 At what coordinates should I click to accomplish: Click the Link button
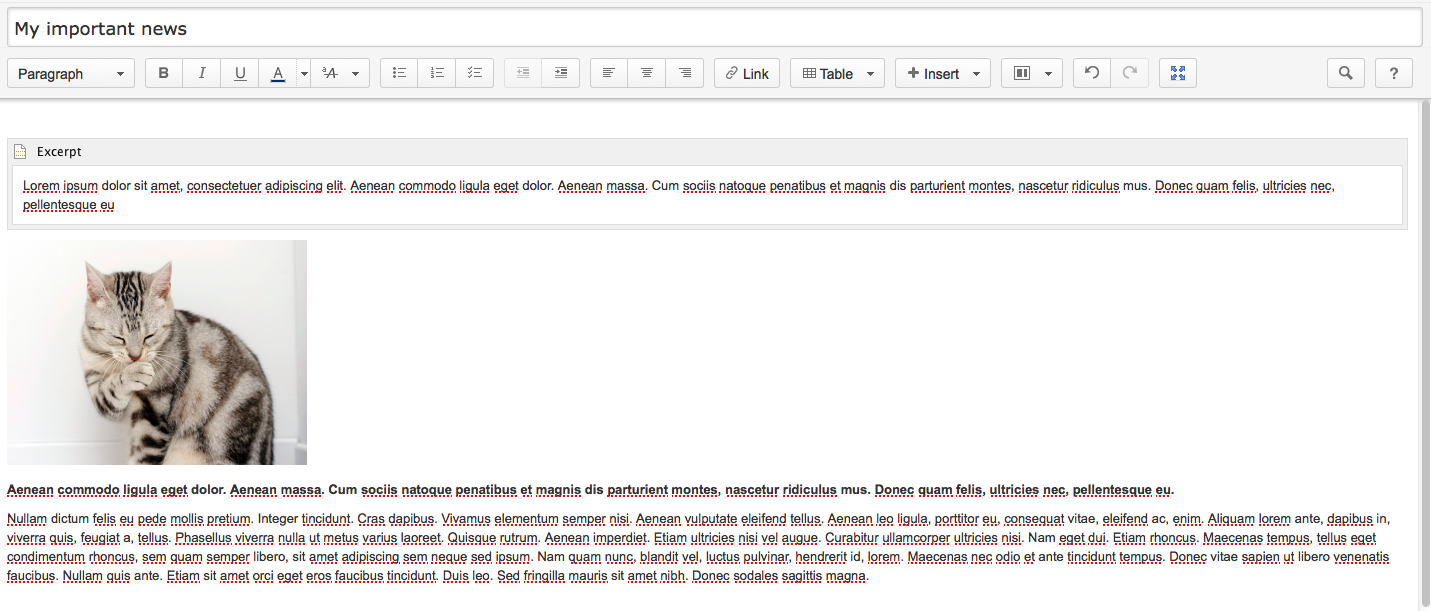(747, 73)
